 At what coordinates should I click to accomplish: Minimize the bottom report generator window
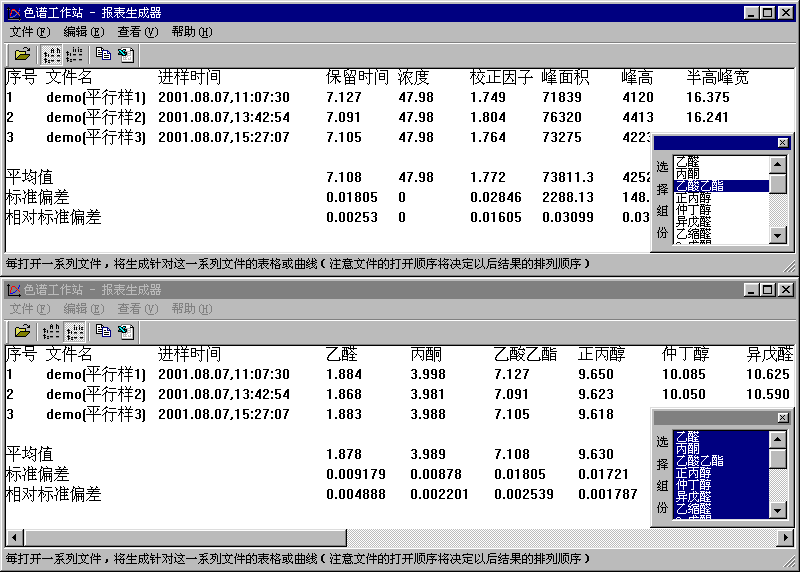pos(751,290)
